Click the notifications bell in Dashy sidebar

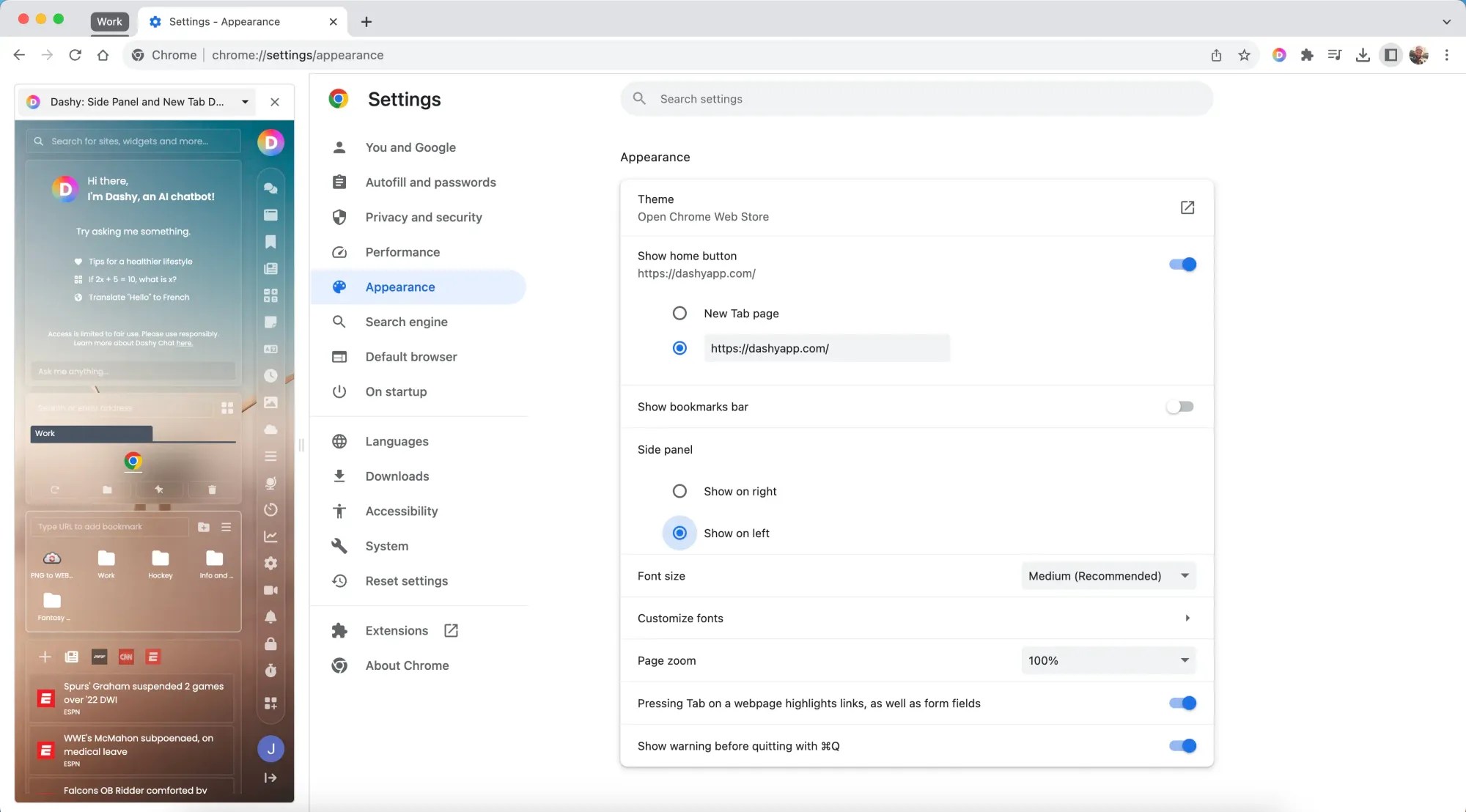point(270,617)
